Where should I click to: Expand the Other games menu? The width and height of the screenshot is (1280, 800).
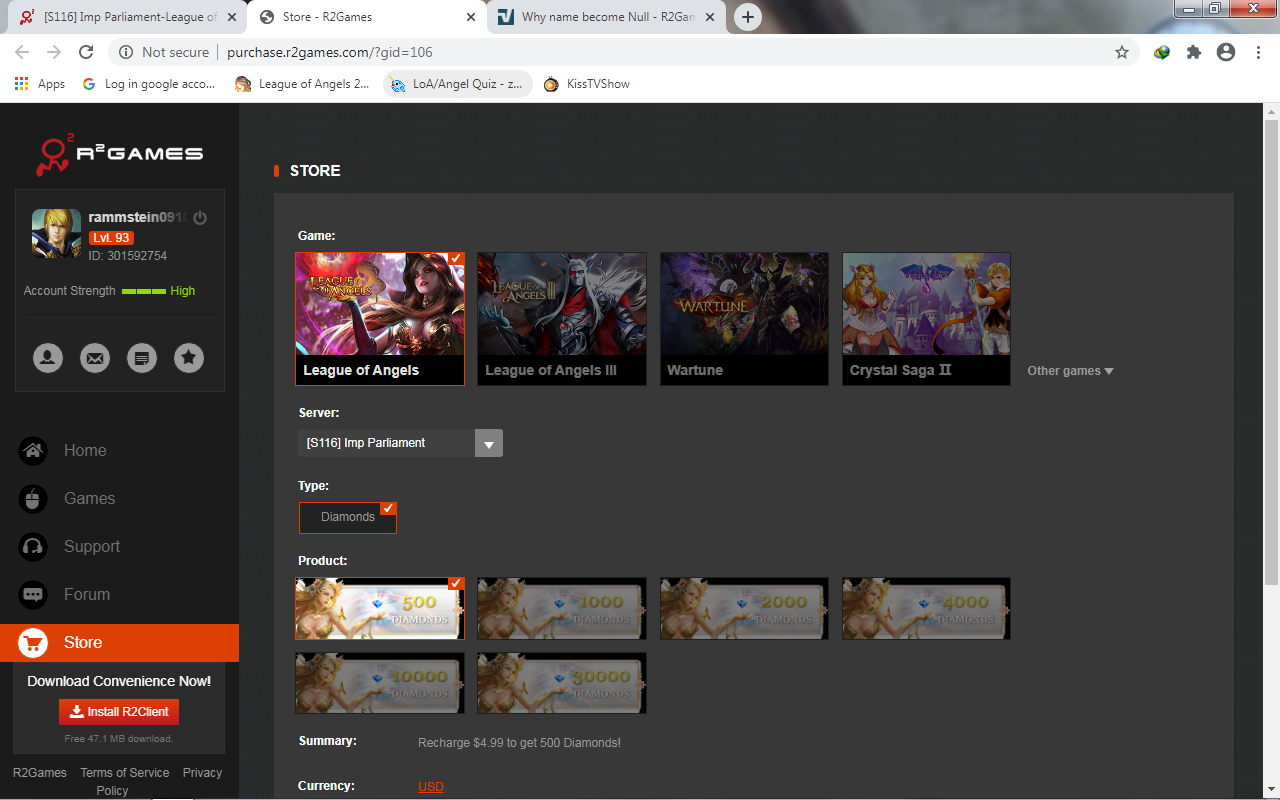tap(1070, 371)
